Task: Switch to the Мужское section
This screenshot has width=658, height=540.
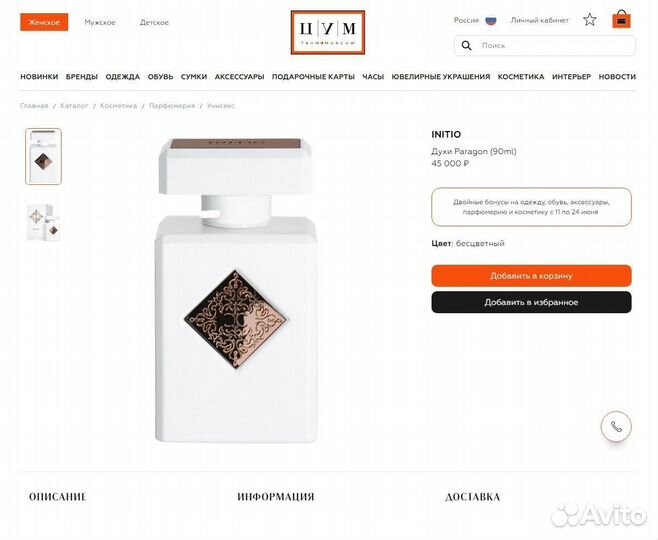Action: tap(100, 22)
